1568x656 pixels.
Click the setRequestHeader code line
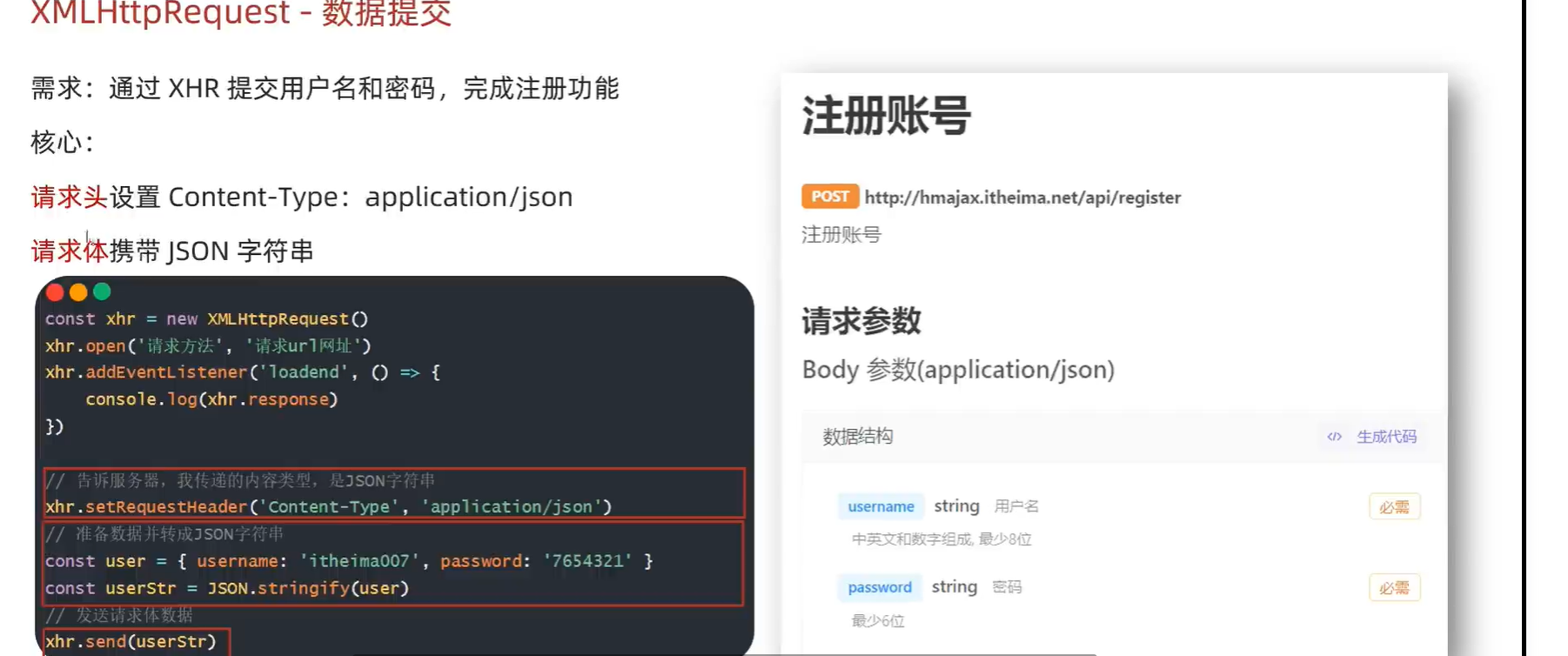329,507
